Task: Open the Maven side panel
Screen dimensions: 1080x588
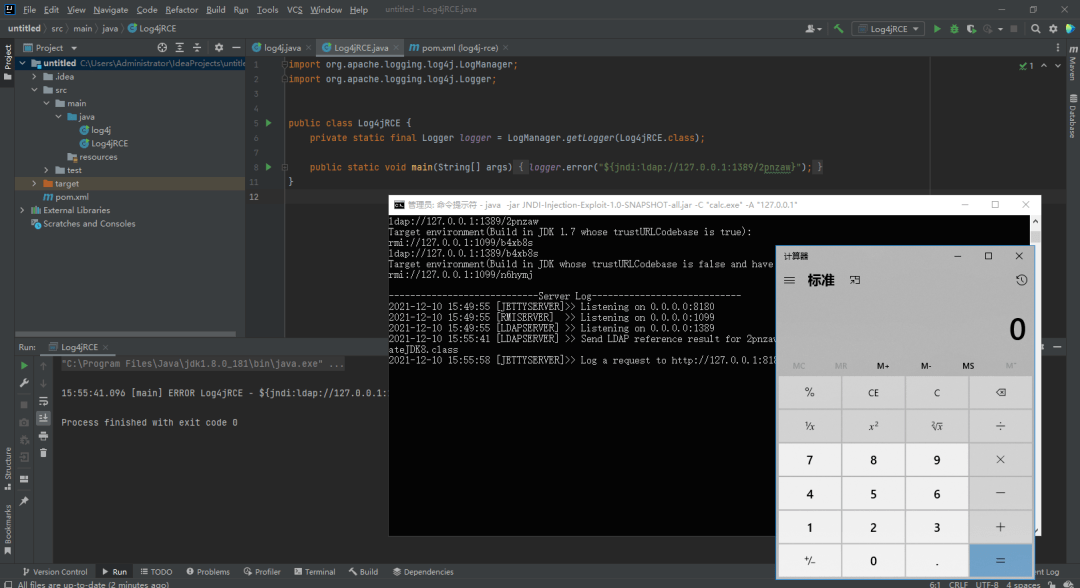Action: coord(1072,63)
